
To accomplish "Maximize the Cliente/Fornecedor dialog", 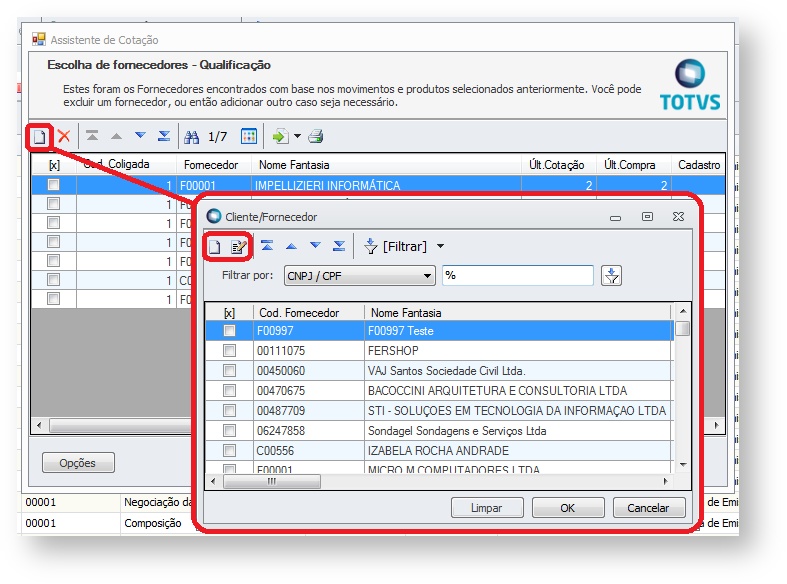I will point(647,216).
